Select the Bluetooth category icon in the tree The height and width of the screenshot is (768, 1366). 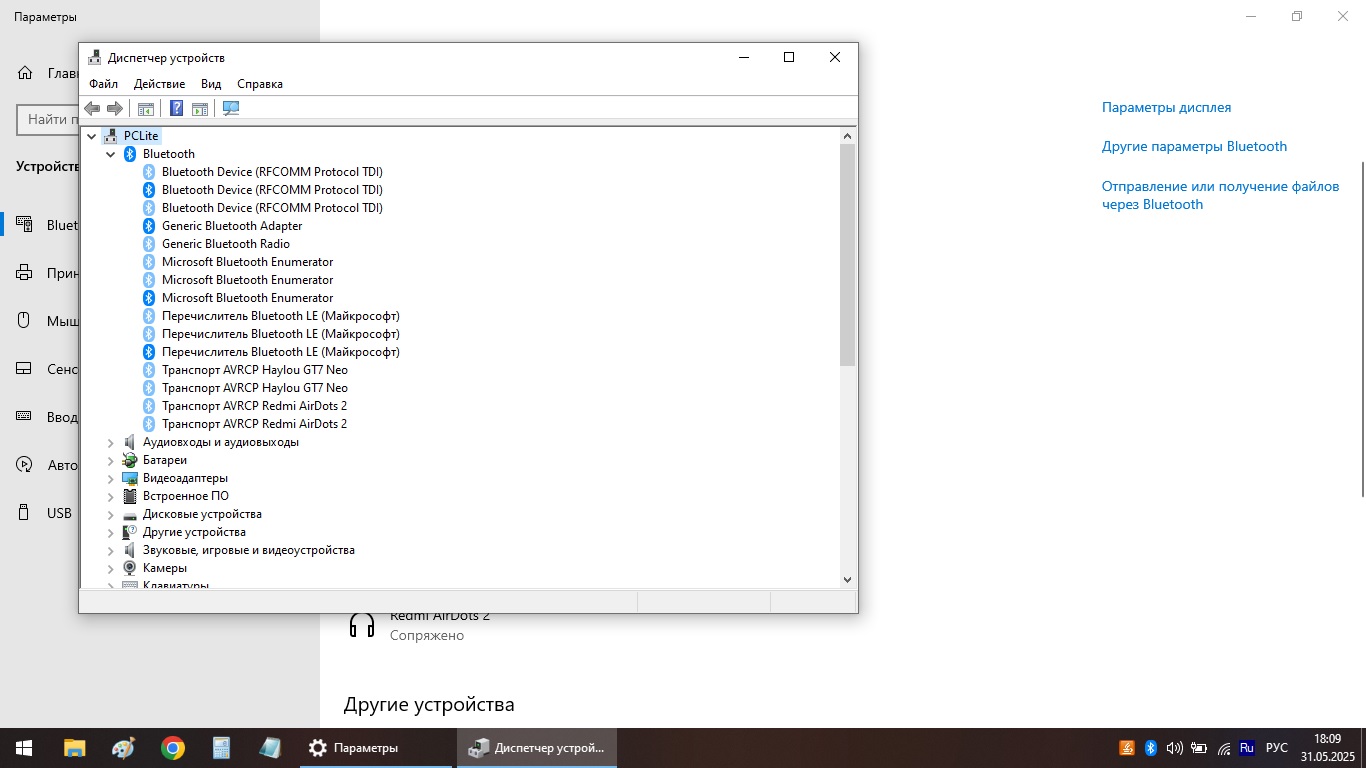[x=130, y=154]
